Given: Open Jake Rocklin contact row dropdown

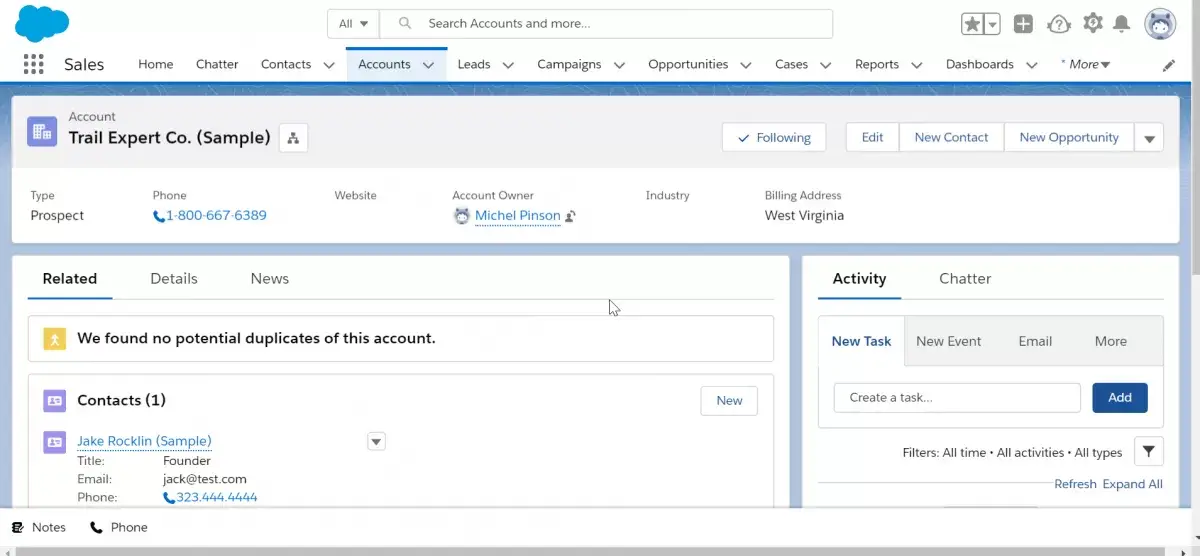Looking at the screenshot, I should (x=376, y=441).
